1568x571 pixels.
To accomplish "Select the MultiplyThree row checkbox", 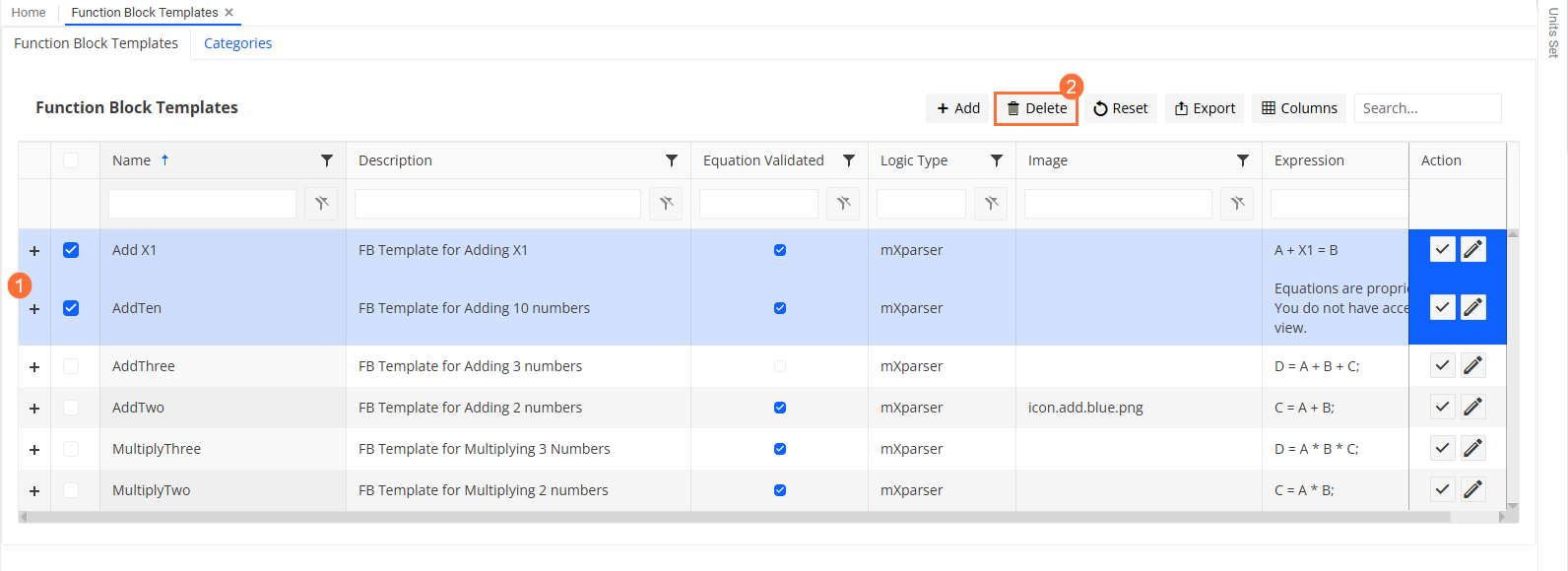I will point(71,449).
